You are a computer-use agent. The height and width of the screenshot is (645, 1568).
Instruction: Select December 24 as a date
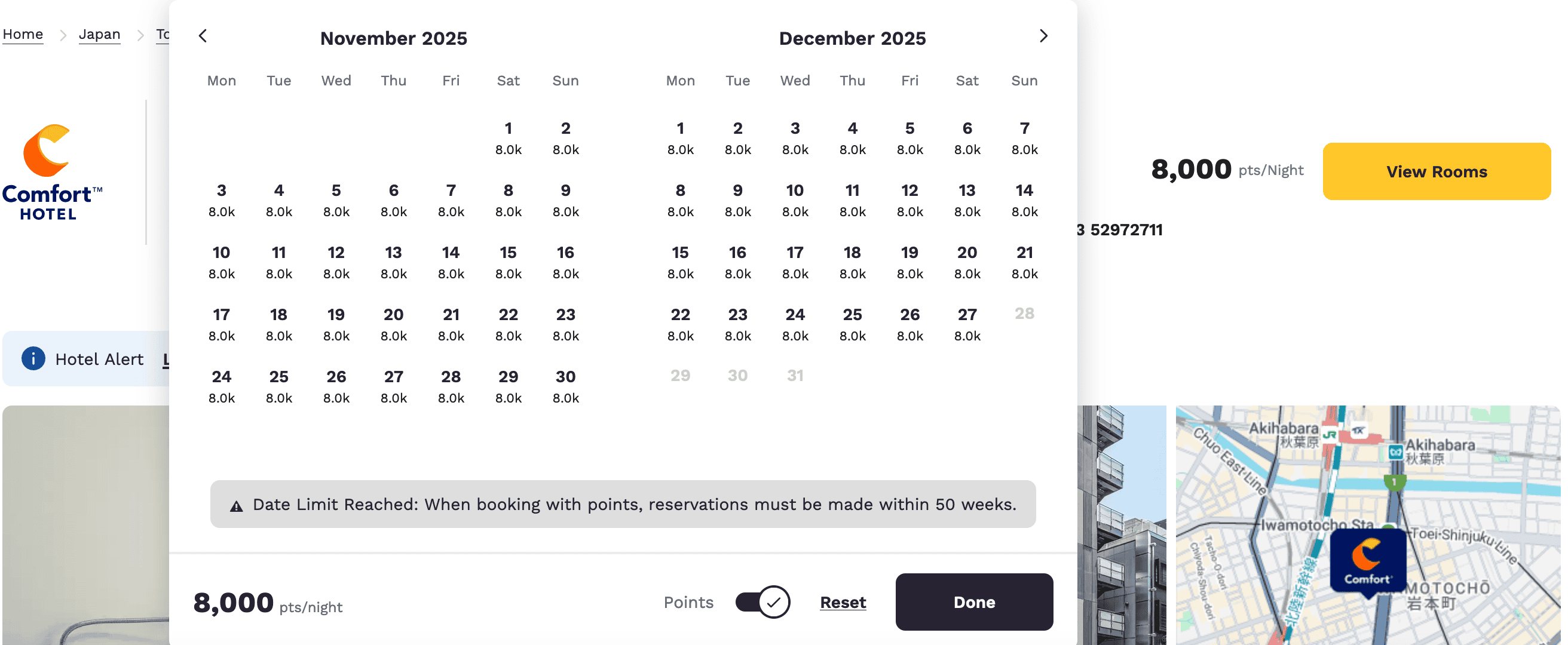point(794,324)
